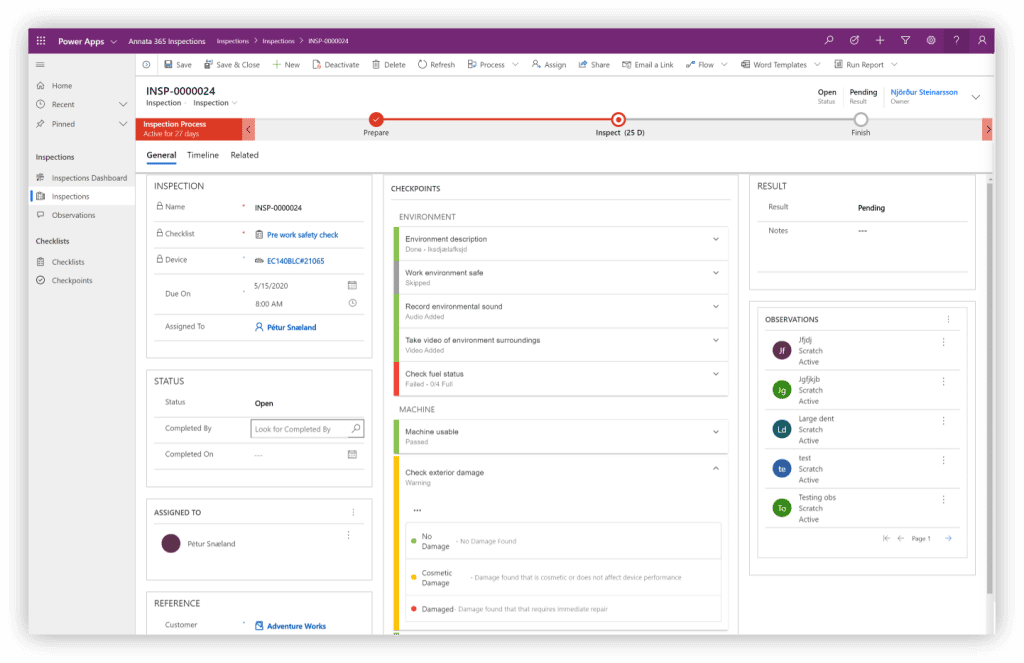Image resolution: width=1024 pixels, height=663 pixels.
Task: Click Share command
Action: click(594, 65)
